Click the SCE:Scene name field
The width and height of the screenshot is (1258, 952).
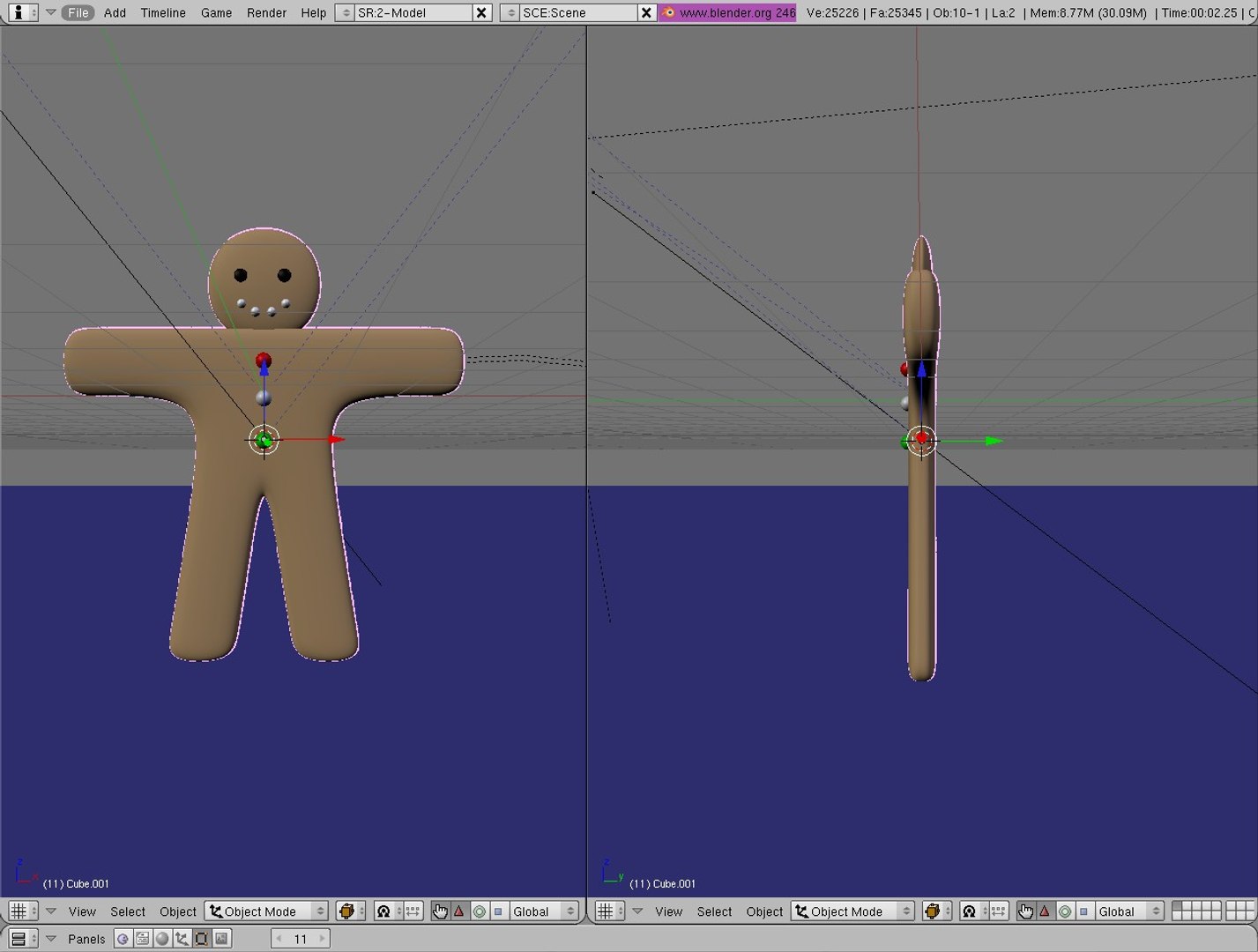point(577,12)
